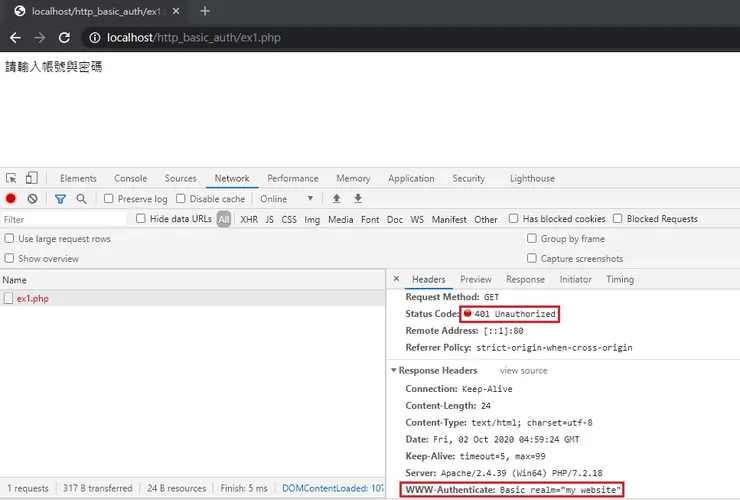The width and height of the screenshot is (740, 500).
Task: Close the request details pane
Action: point(397,280)
